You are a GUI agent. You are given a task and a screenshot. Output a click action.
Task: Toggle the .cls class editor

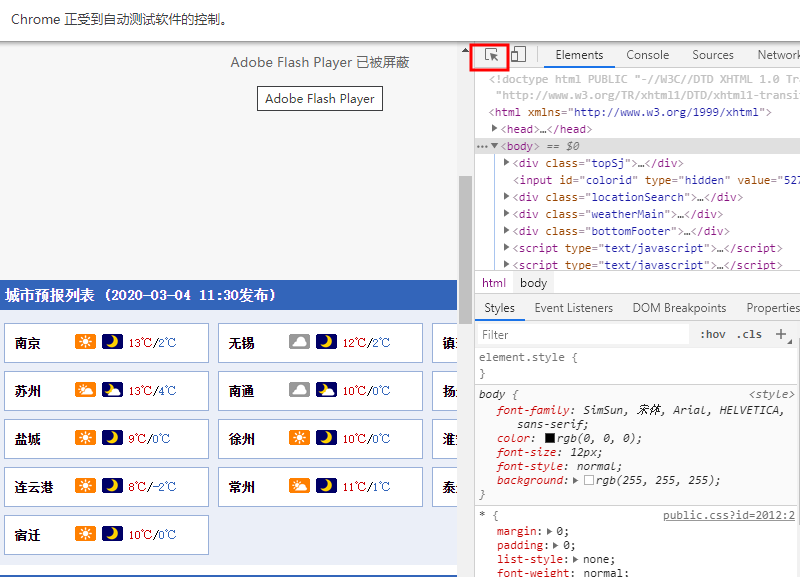point(749,335)
